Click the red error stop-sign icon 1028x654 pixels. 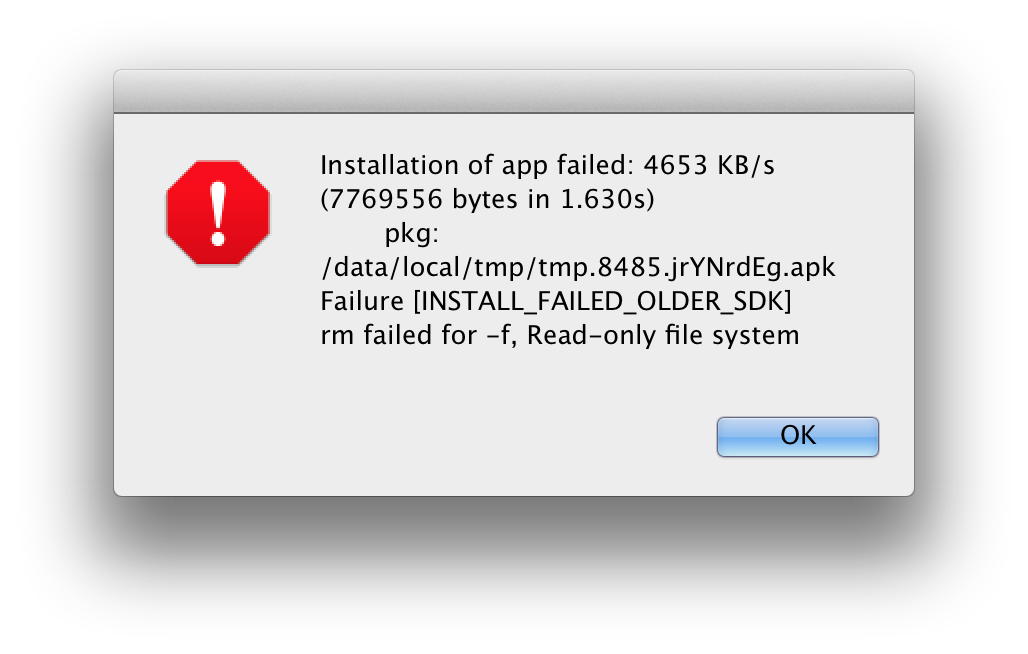tap(218, 213)
